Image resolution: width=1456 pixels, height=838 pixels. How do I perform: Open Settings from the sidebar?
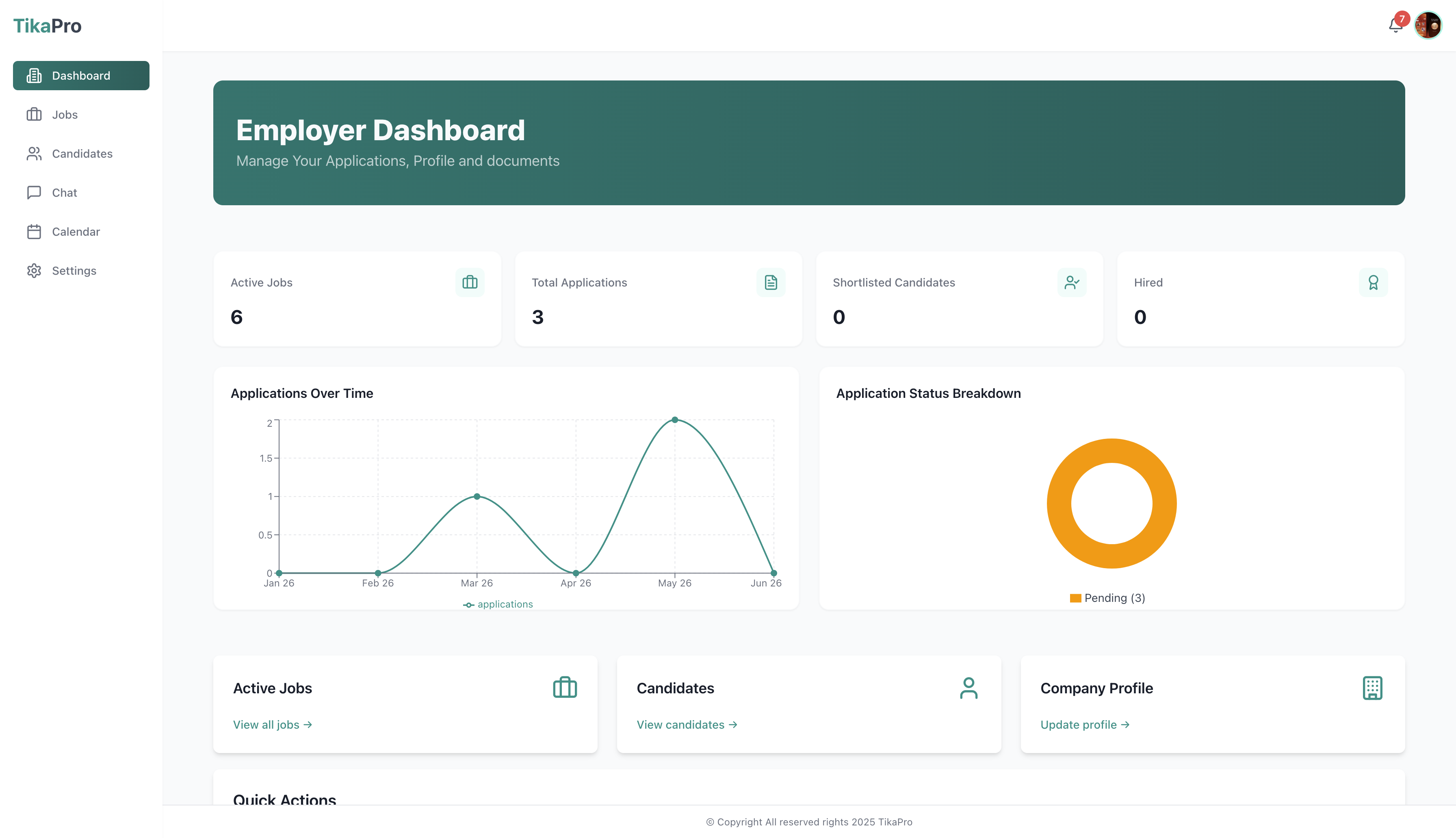(81, 271)
